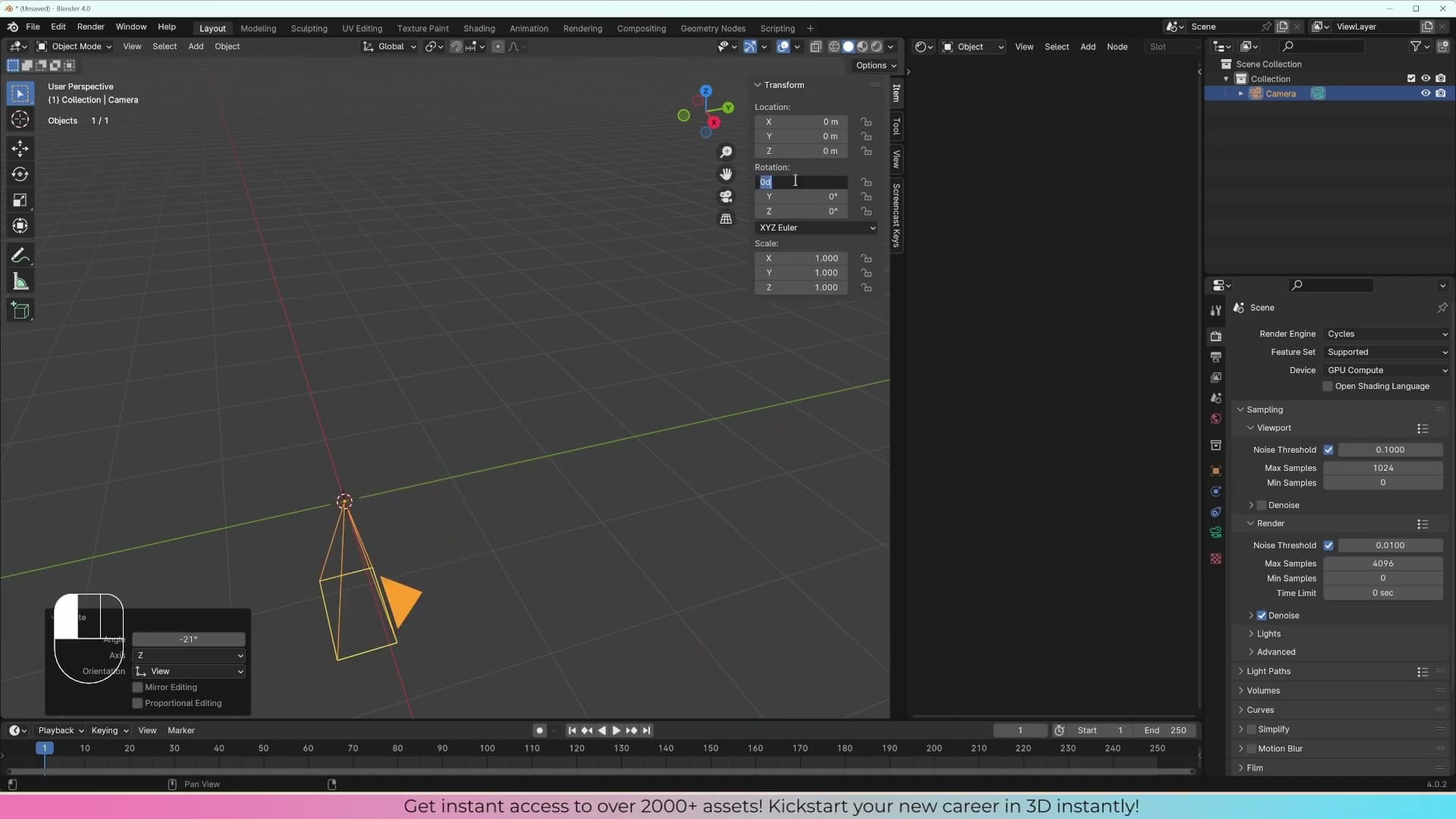Image resolution: width=1456 pixels, height=819 pixels.
Task: Adjust rotate Angle value slider
Action: pyautogui.click(x=189, y=639)
